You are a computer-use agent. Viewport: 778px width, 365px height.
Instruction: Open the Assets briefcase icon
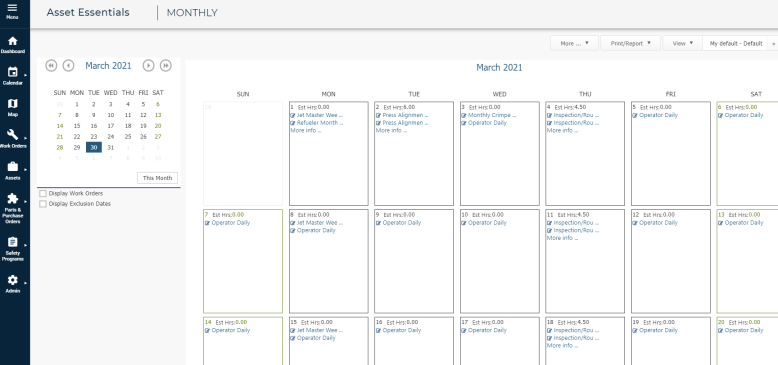[x=13, y=166]
